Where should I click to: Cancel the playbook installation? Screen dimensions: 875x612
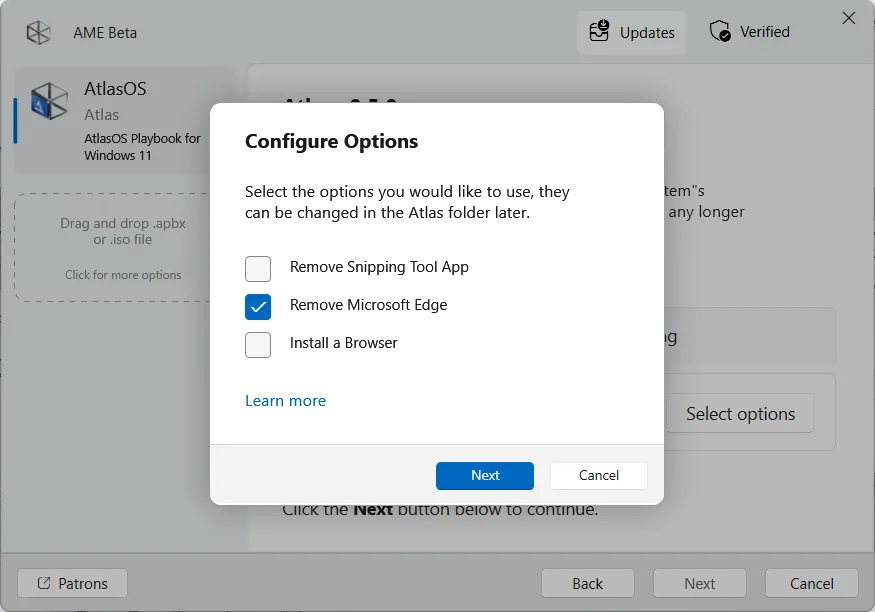[x=811, y=583]
